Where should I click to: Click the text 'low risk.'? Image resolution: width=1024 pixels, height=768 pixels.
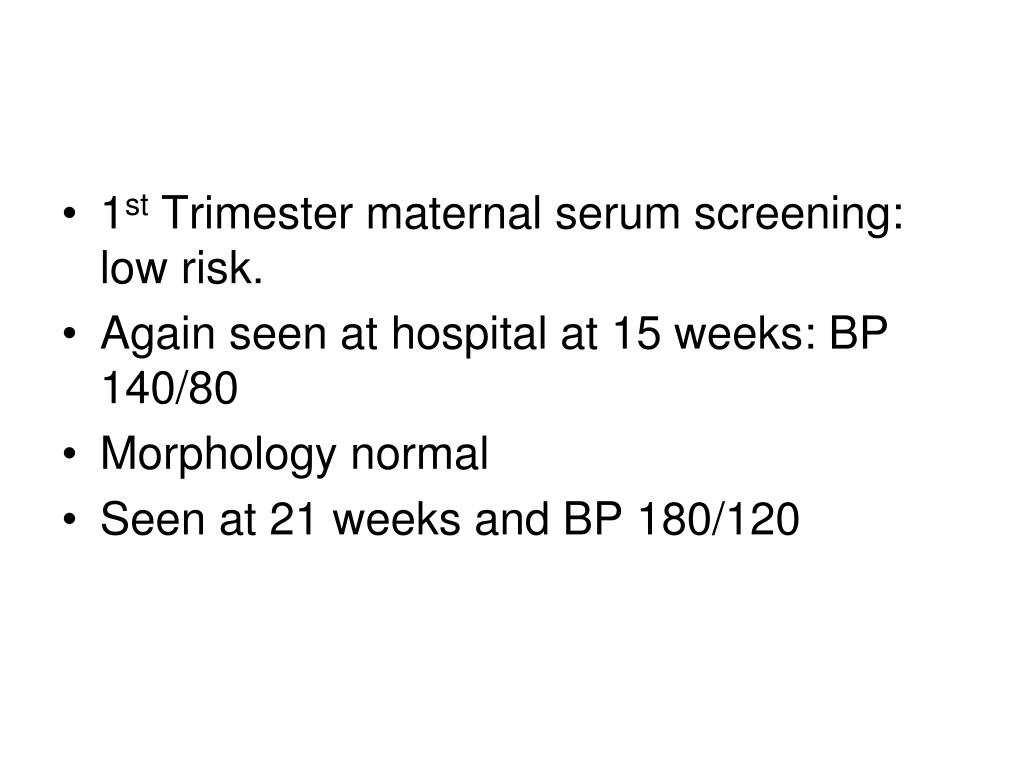coord(182,268)
